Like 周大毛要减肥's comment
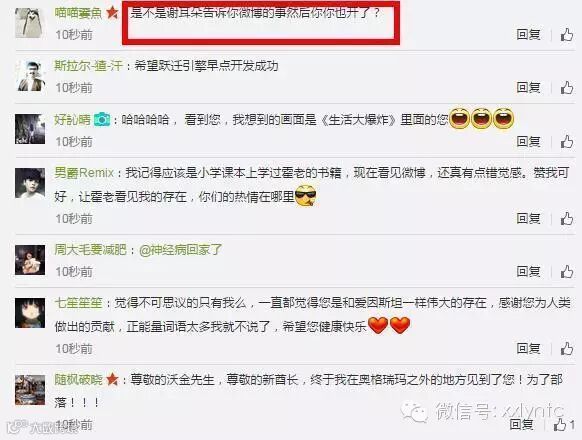The height and width of the screenshot is (440, 582). (566, 272)
